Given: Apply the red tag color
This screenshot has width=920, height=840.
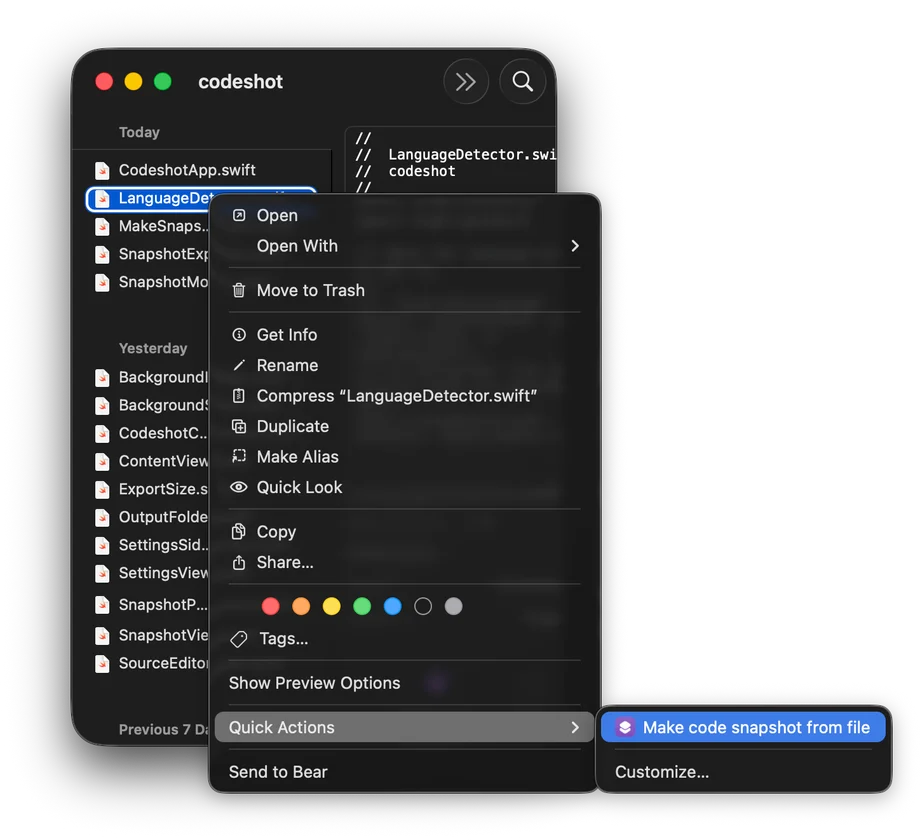Looking at the screenshot, I should point(270,606).
